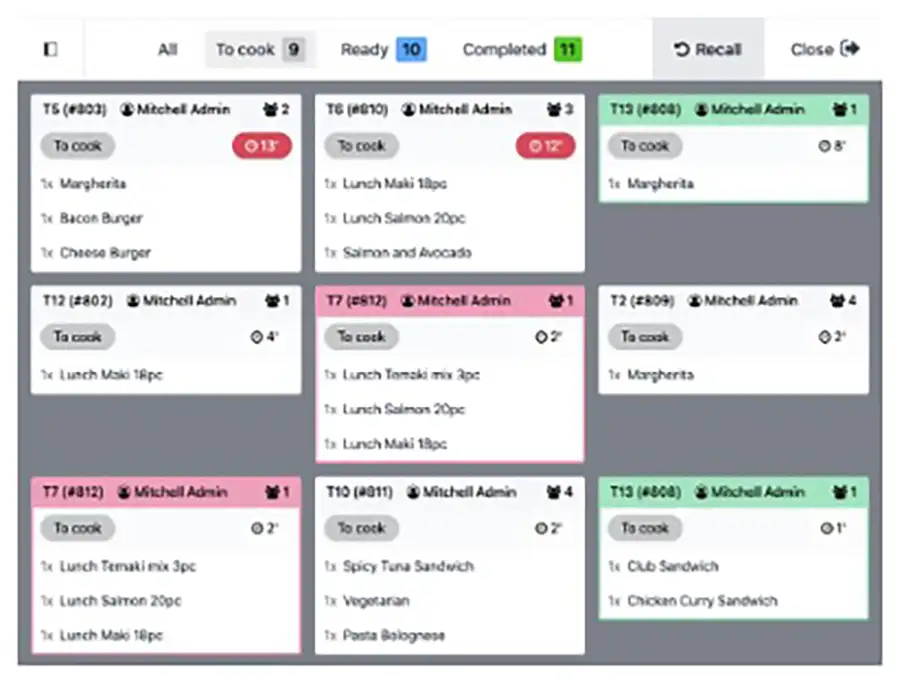Click the guest count icon on T5 order
This screenshot has height=681, width=900.
point(272,109)
